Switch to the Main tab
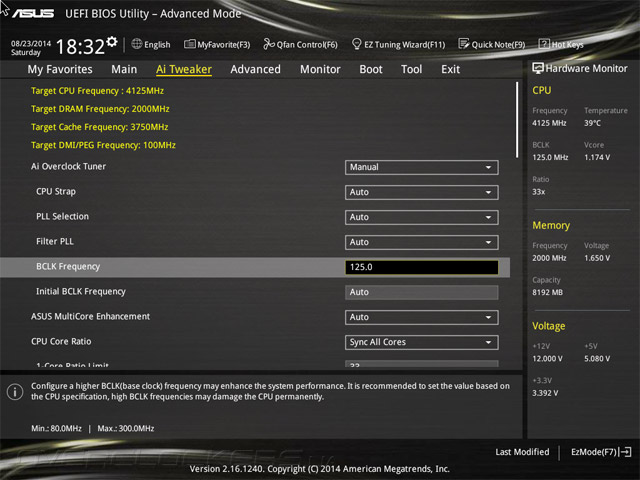Screen dimensions: 640x480 124,69
